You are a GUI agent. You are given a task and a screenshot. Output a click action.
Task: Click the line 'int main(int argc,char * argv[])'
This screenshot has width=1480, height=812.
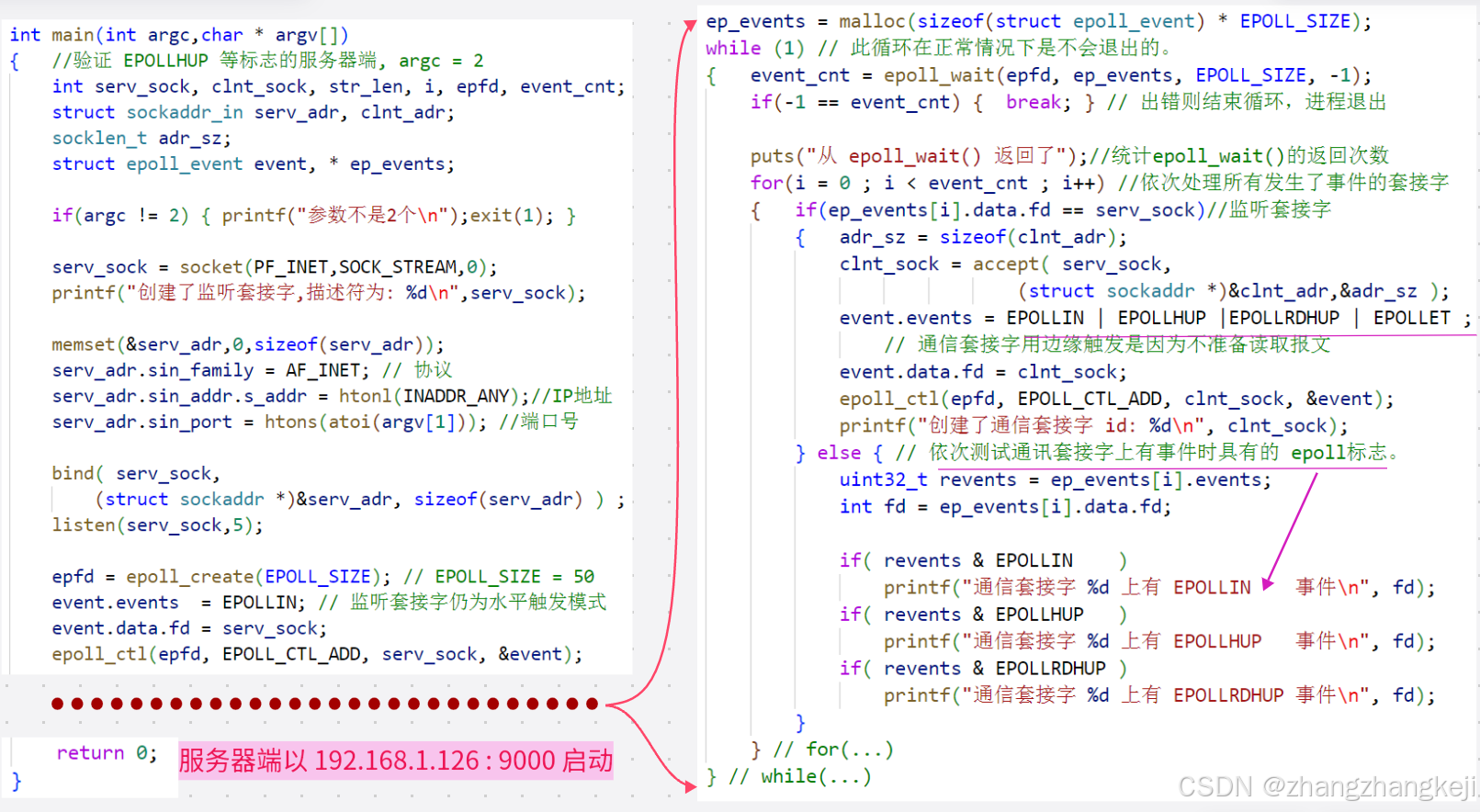click(179, 35)
